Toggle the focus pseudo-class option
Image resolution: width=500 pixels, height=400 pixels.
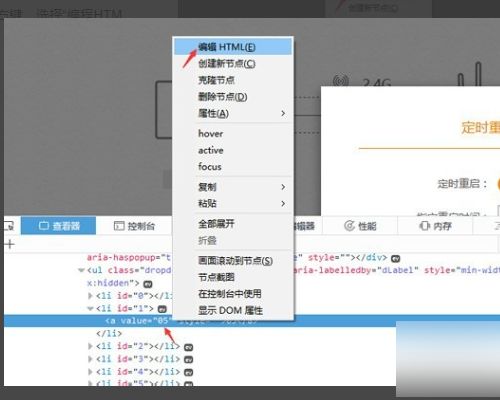click(x=233, y=167)
